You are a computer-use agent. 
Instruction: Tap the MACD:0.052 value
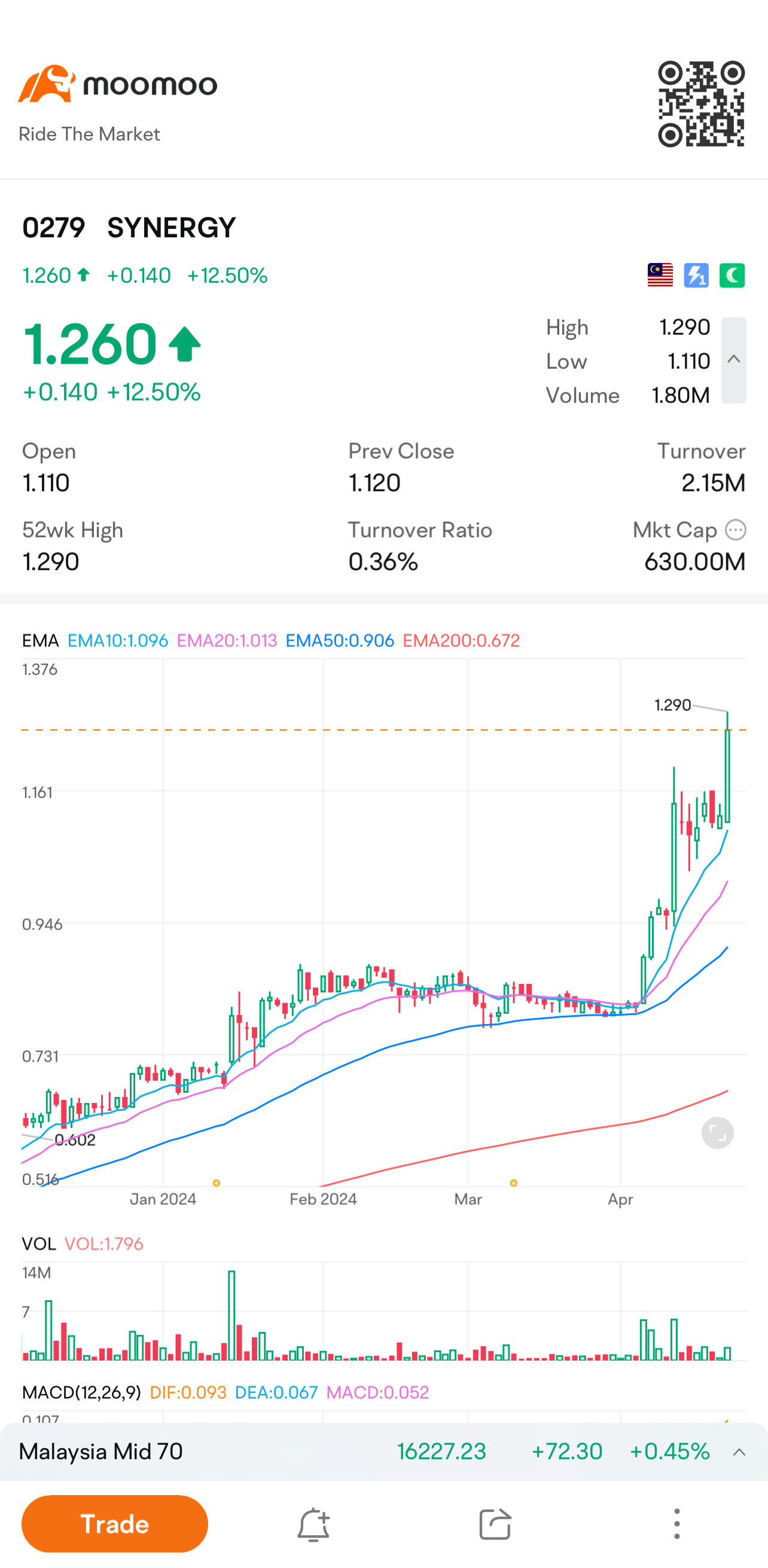(x=377, y=1392)
